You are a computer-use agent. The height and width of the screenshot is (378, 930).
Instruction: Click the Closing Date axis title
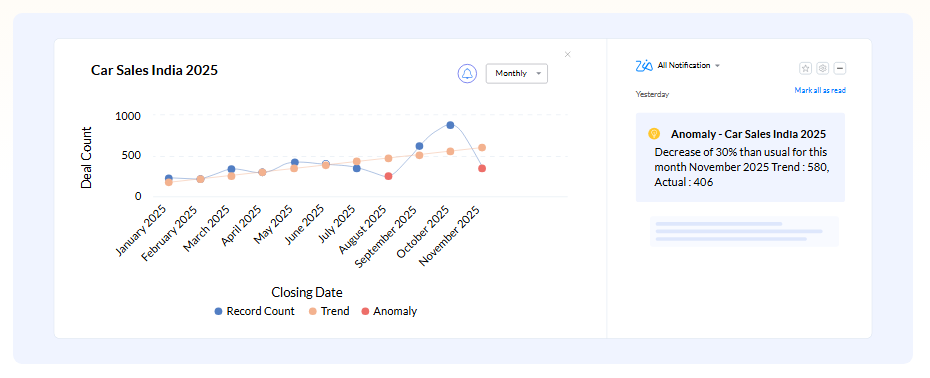(307, 293)
